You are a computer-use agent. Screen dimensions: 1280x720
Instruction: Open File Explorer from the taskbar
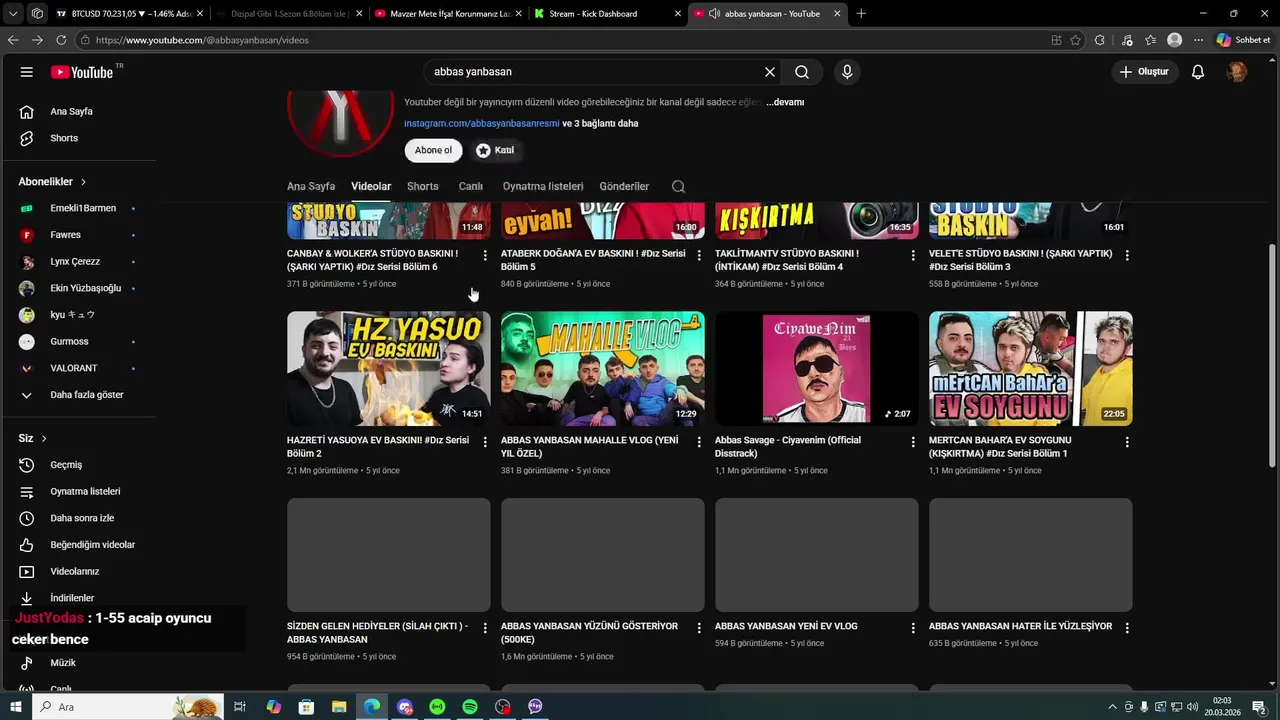pos(339,707)
